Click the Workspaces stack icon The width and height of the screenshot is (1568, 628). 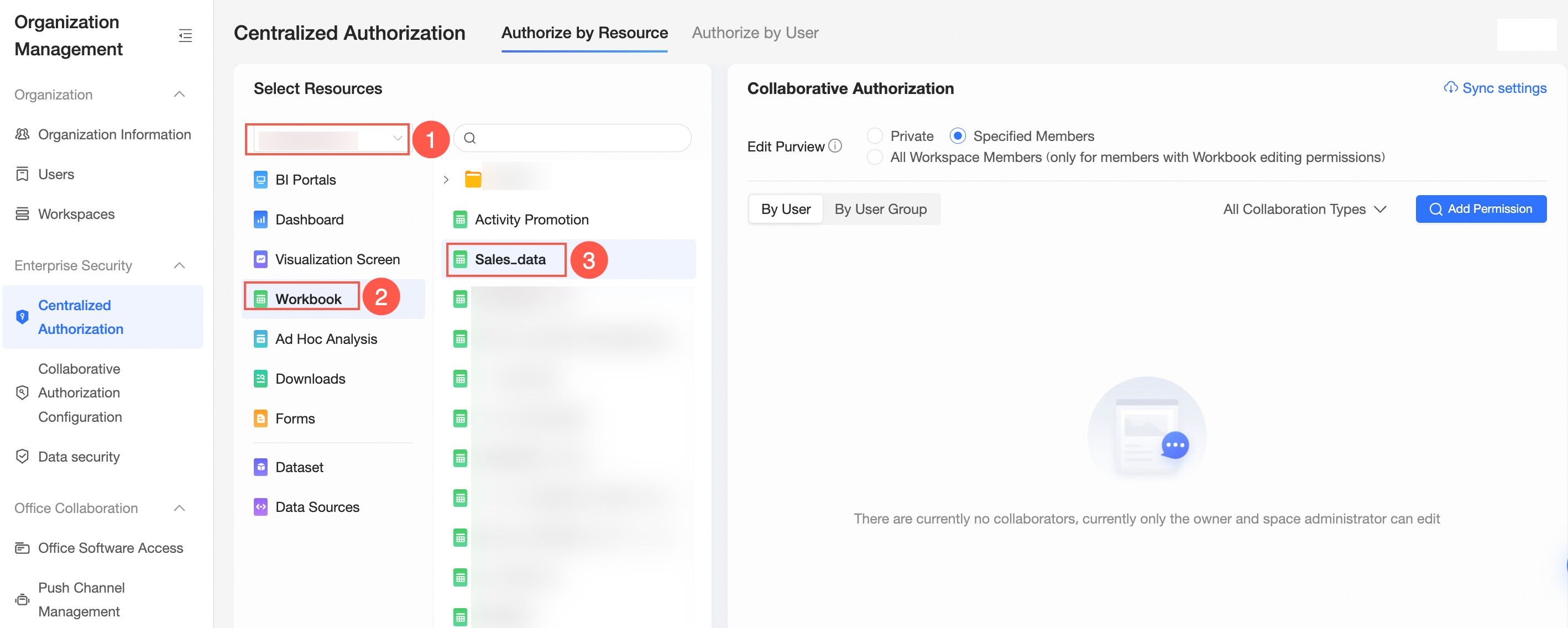23,214
